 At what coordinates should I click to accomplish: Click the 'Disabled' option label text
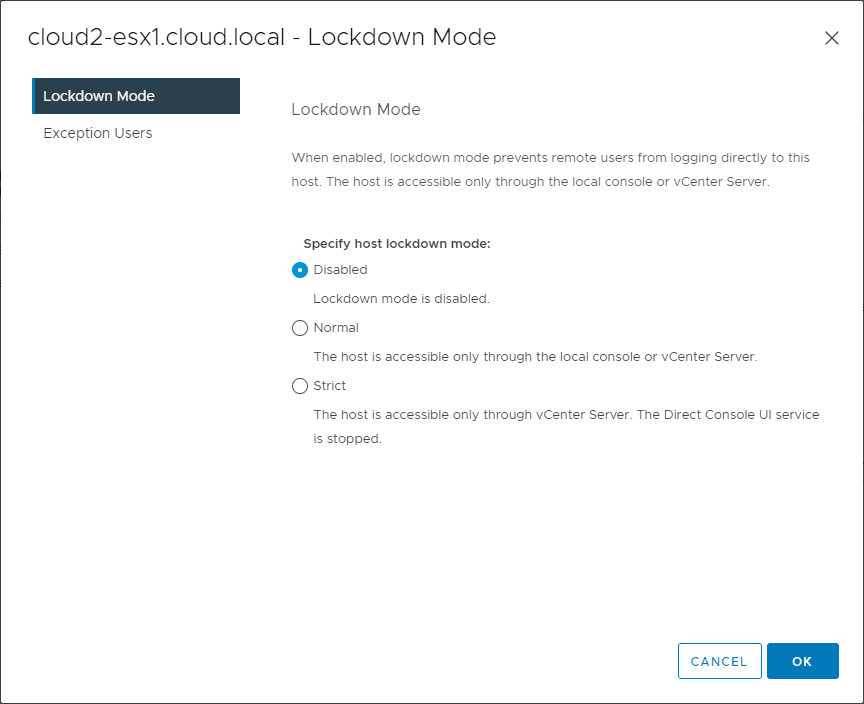(x=340, y=270)
